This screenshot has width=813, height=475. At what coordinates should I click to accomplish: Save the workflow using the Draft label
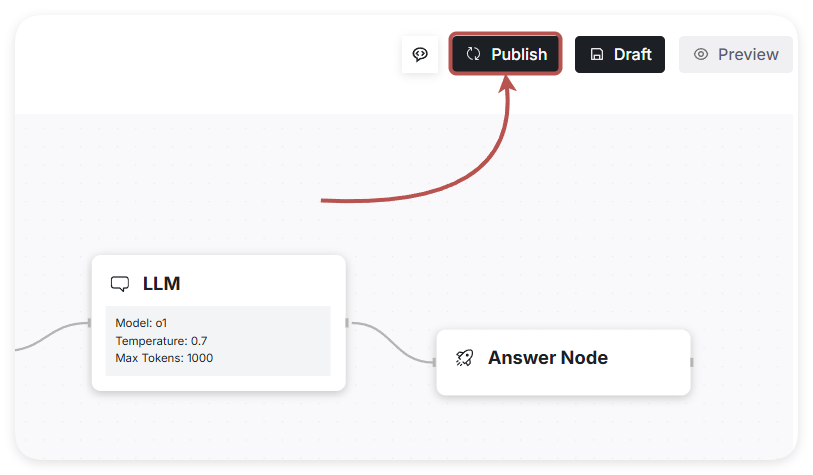632,54
